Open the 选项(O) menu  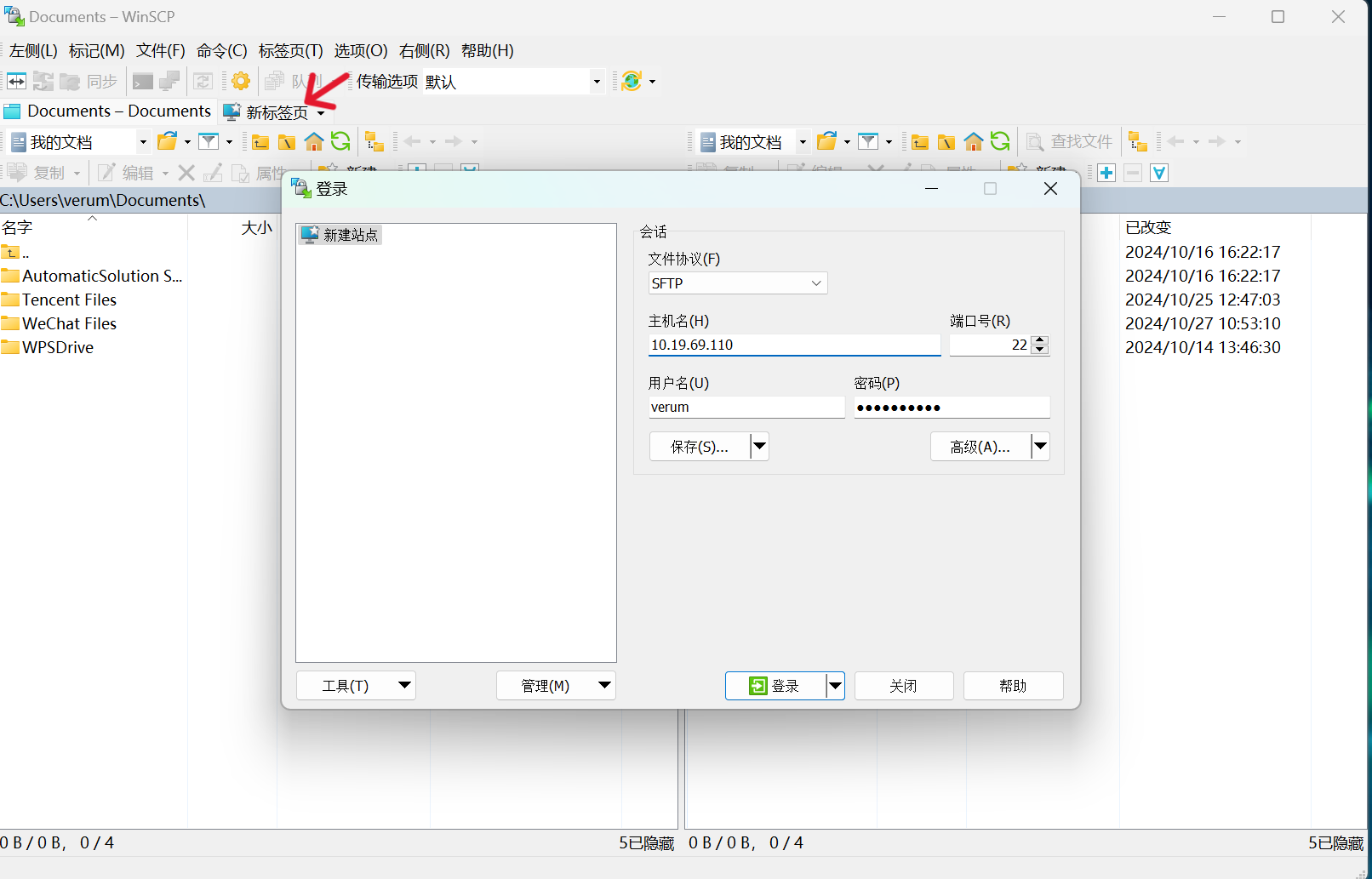click(361, 51)
